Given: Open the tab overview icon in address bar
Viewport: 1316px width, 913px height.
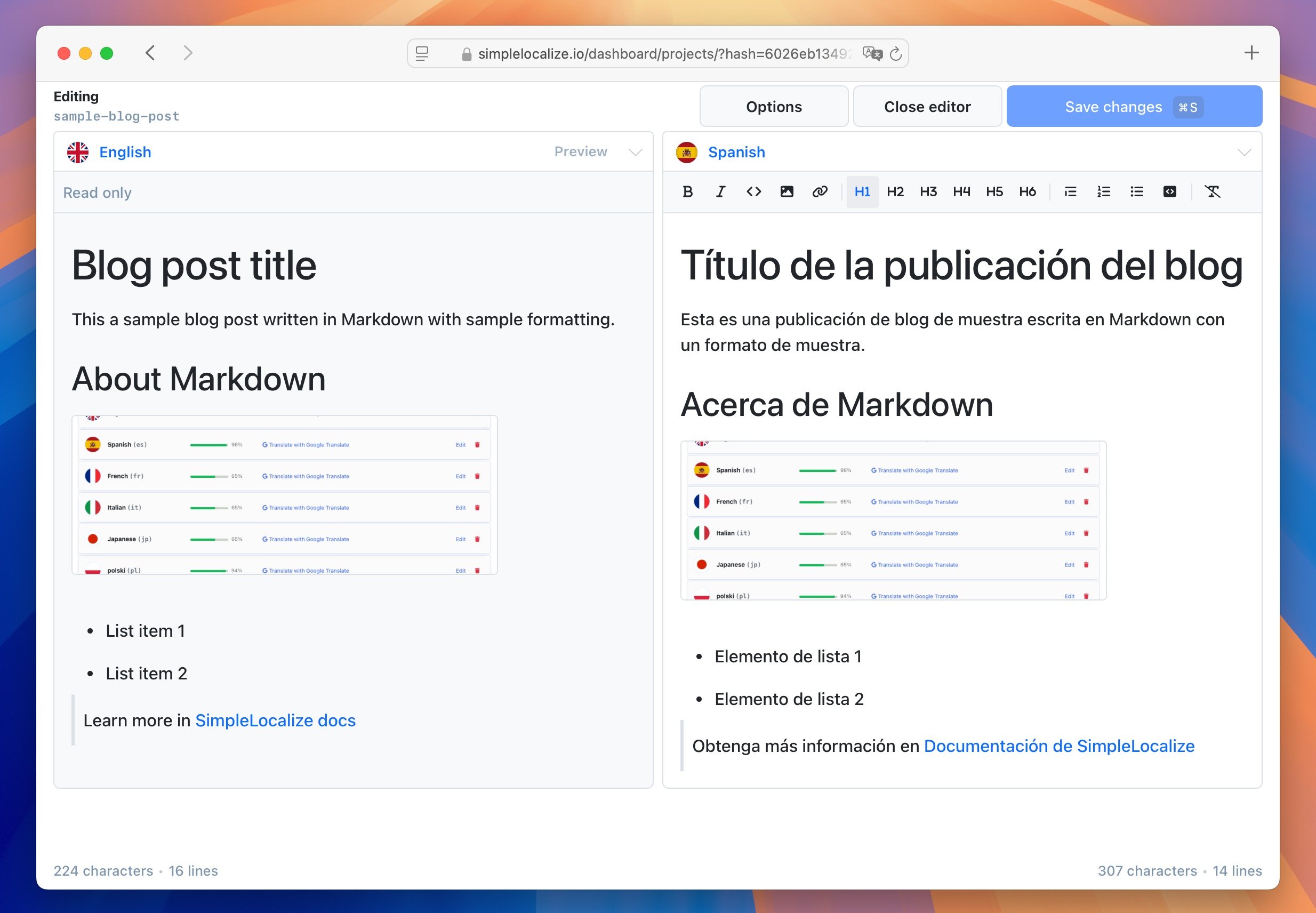Looking at the screenshot, I should click(422, 54).
